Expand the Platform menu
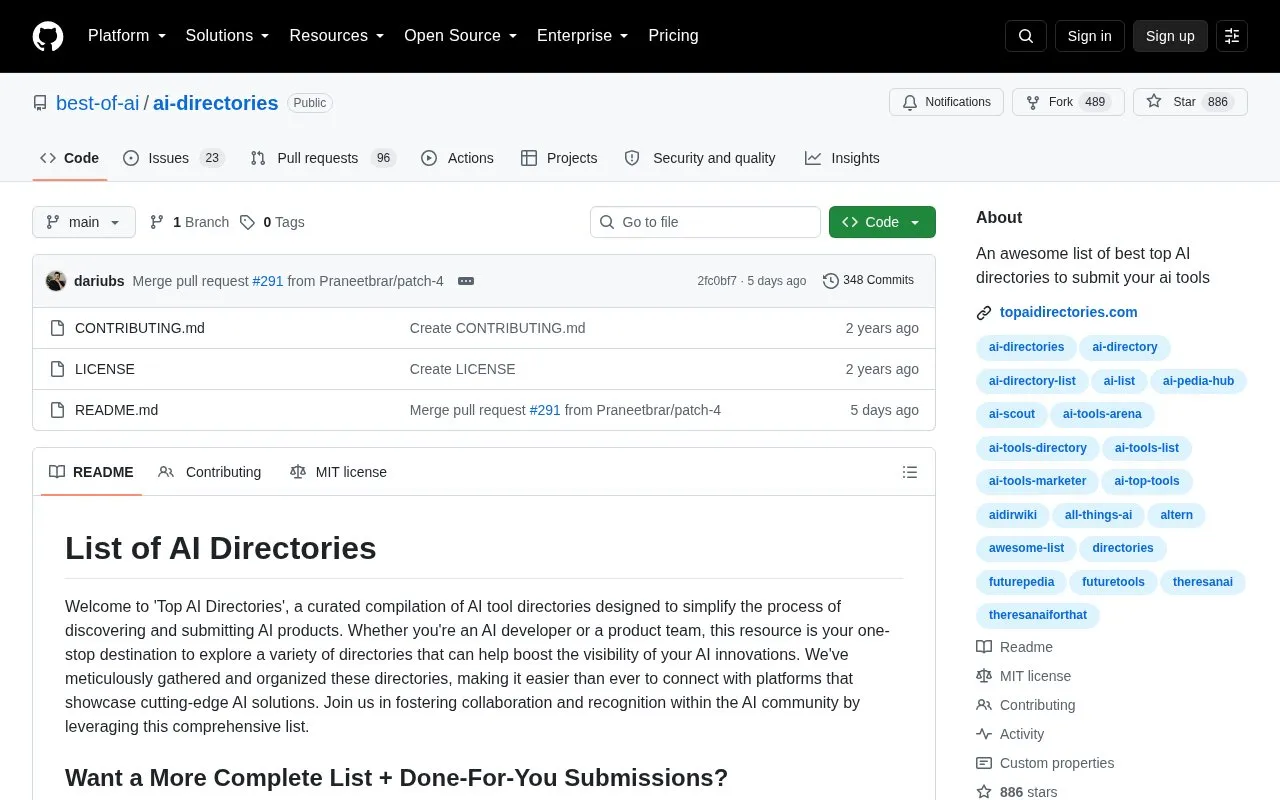 click(x=127, y=36)
